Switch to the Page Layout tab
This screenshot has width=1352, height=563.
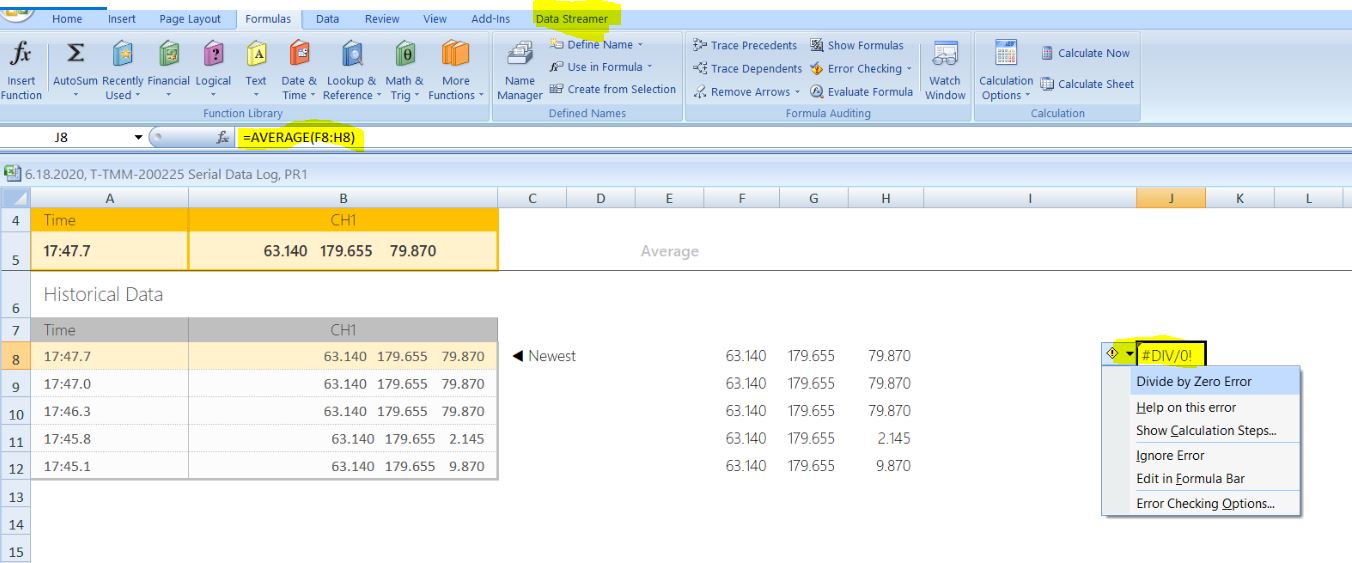tap(190, 19)
